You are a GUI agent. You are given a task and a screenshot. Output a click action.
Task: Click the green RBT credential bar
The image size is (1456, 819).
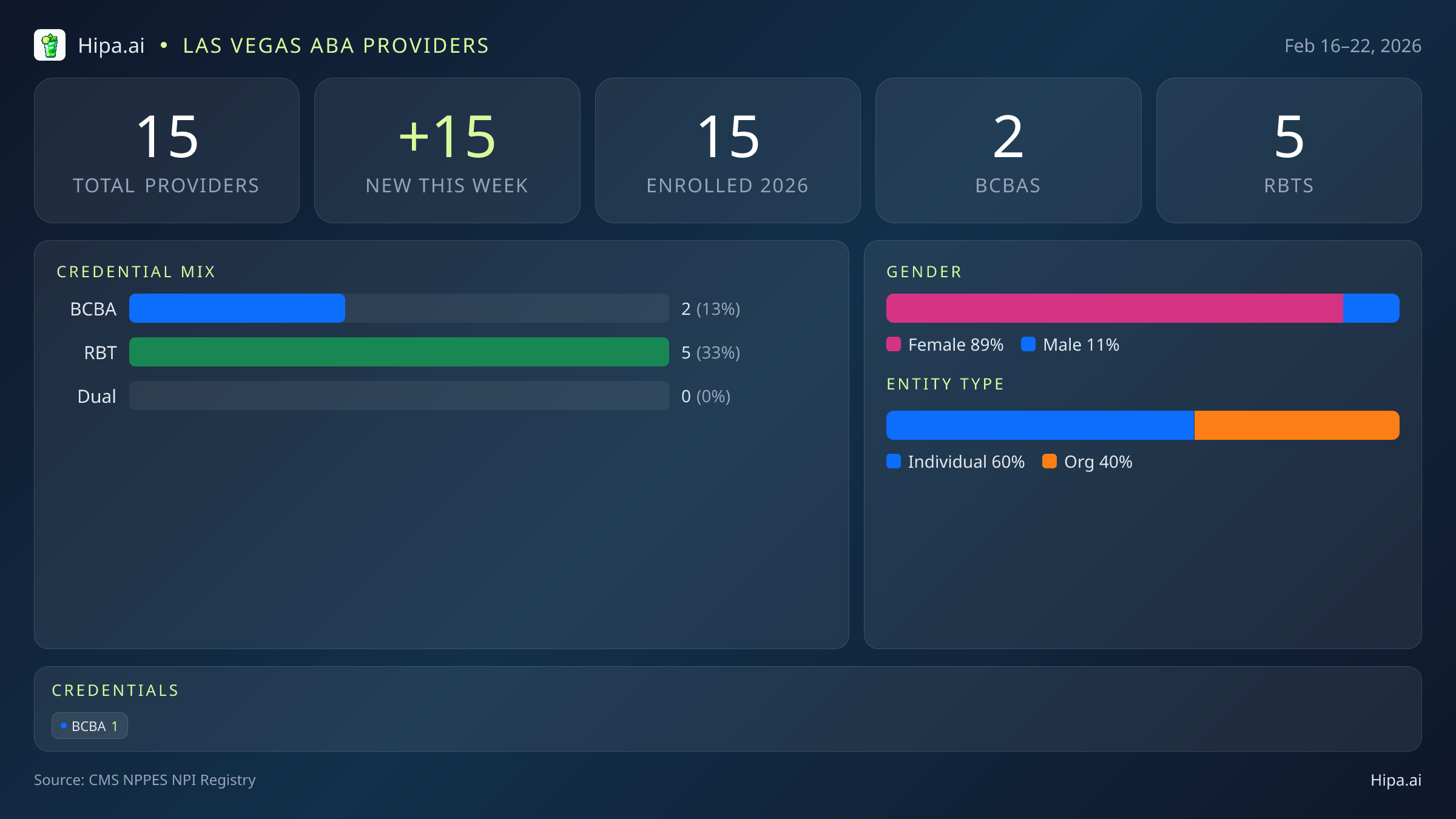click(x=399, y=352)
